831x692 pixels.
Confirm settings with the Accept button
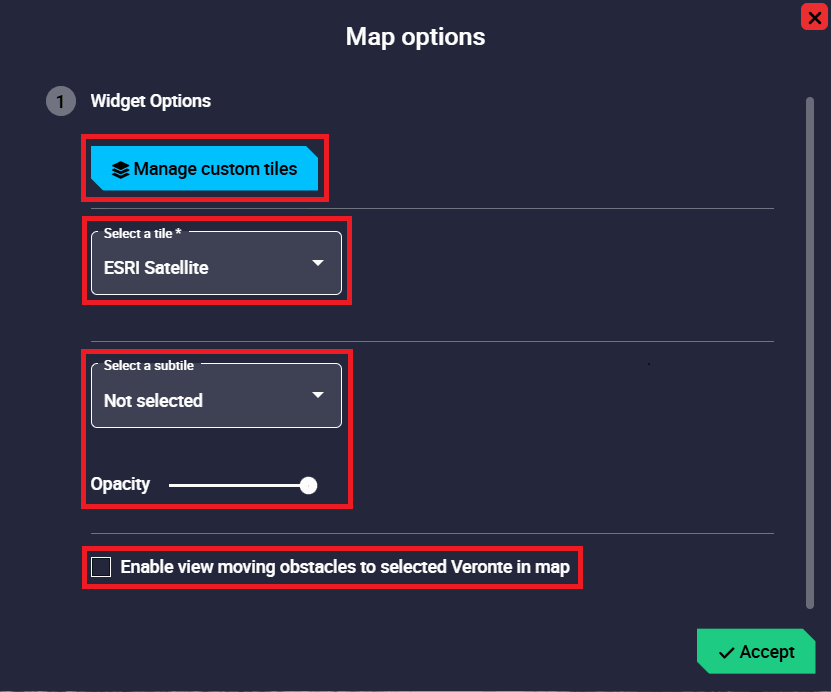pos(755,652)
